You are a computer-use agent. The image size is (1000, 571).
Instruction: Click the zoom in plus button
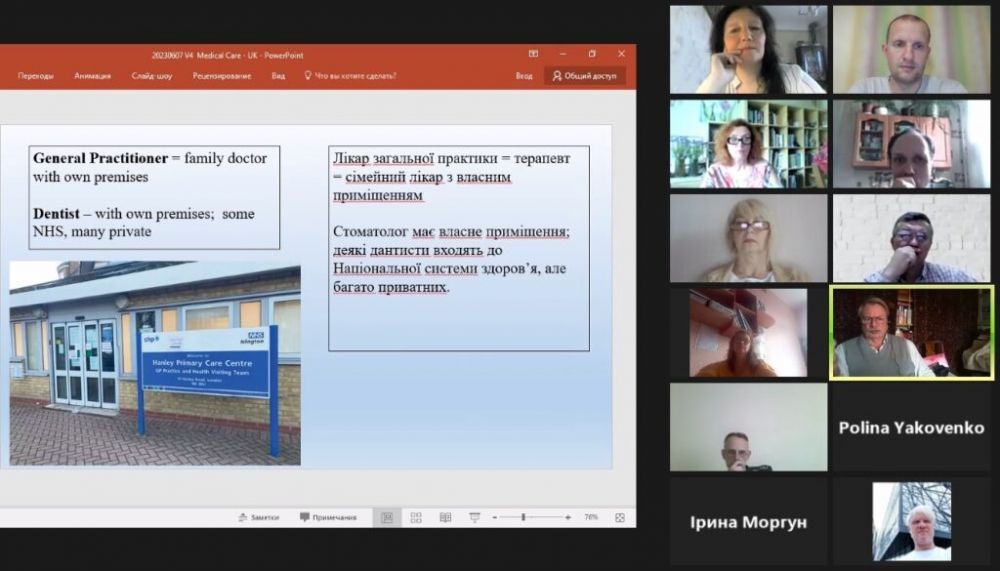tap(568, 517)
